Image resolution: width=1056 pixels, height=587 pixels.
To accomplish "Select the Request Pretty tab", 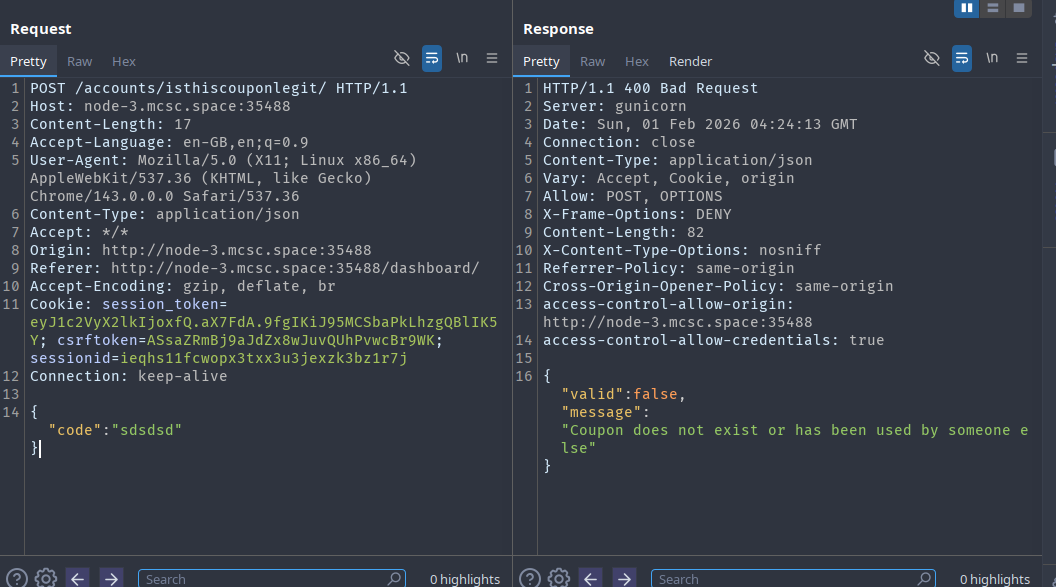I will tap(28, 61).
